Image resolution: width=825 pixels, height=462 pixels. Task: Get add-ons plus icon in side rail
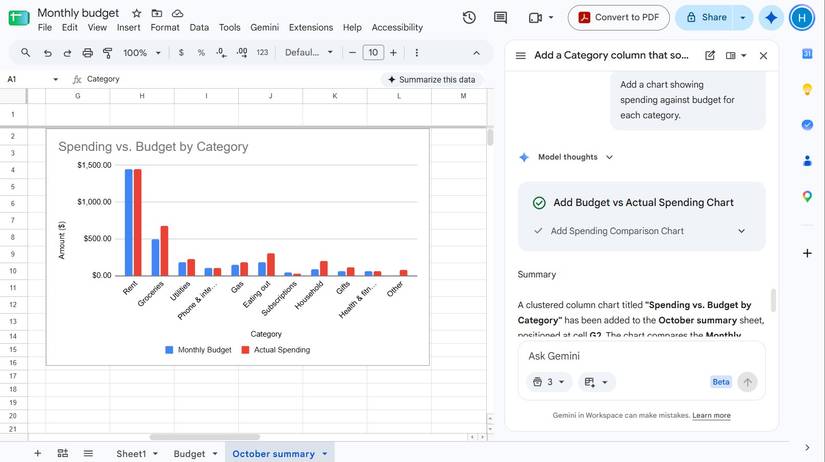(x=807, y=253)
